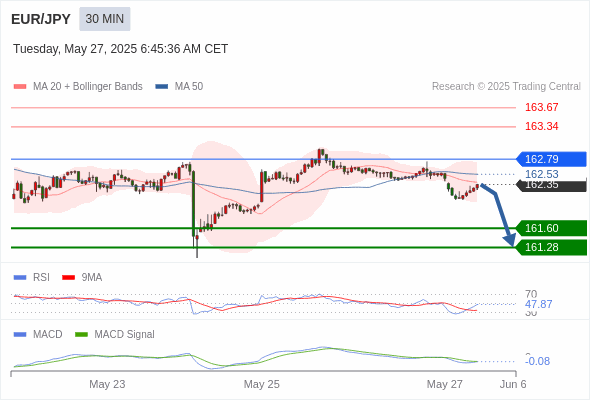Click the 161.60 green support label
This screenshot has width=590, height=400.
551,228
